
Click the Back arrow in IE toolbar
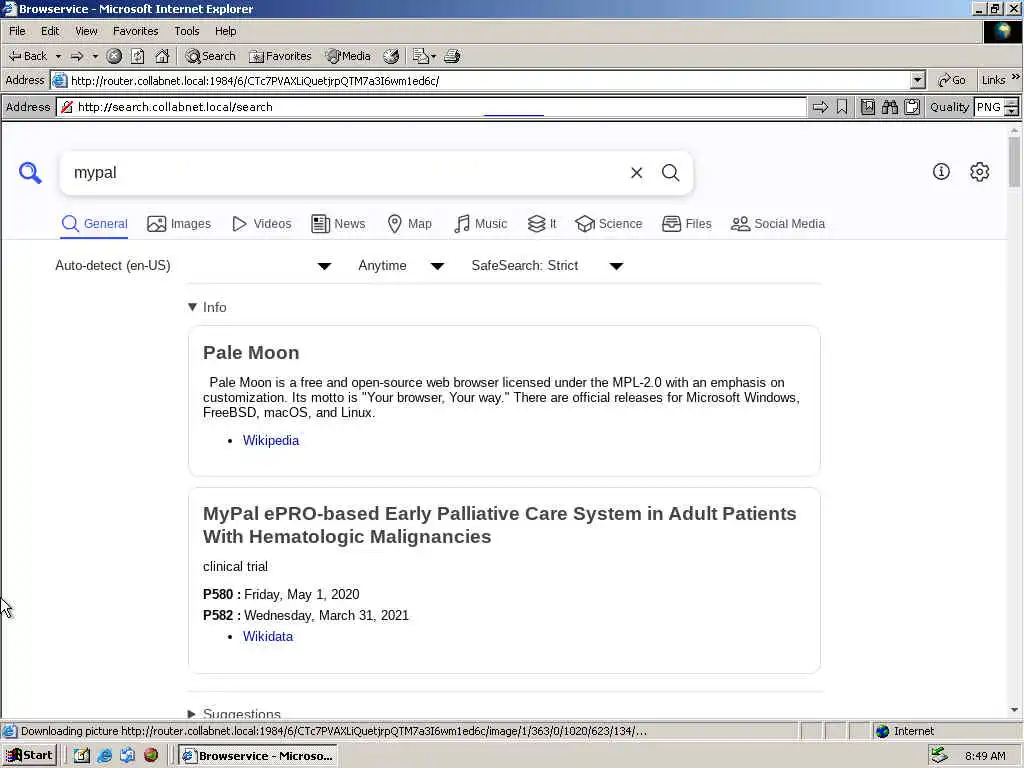(27, 56)
